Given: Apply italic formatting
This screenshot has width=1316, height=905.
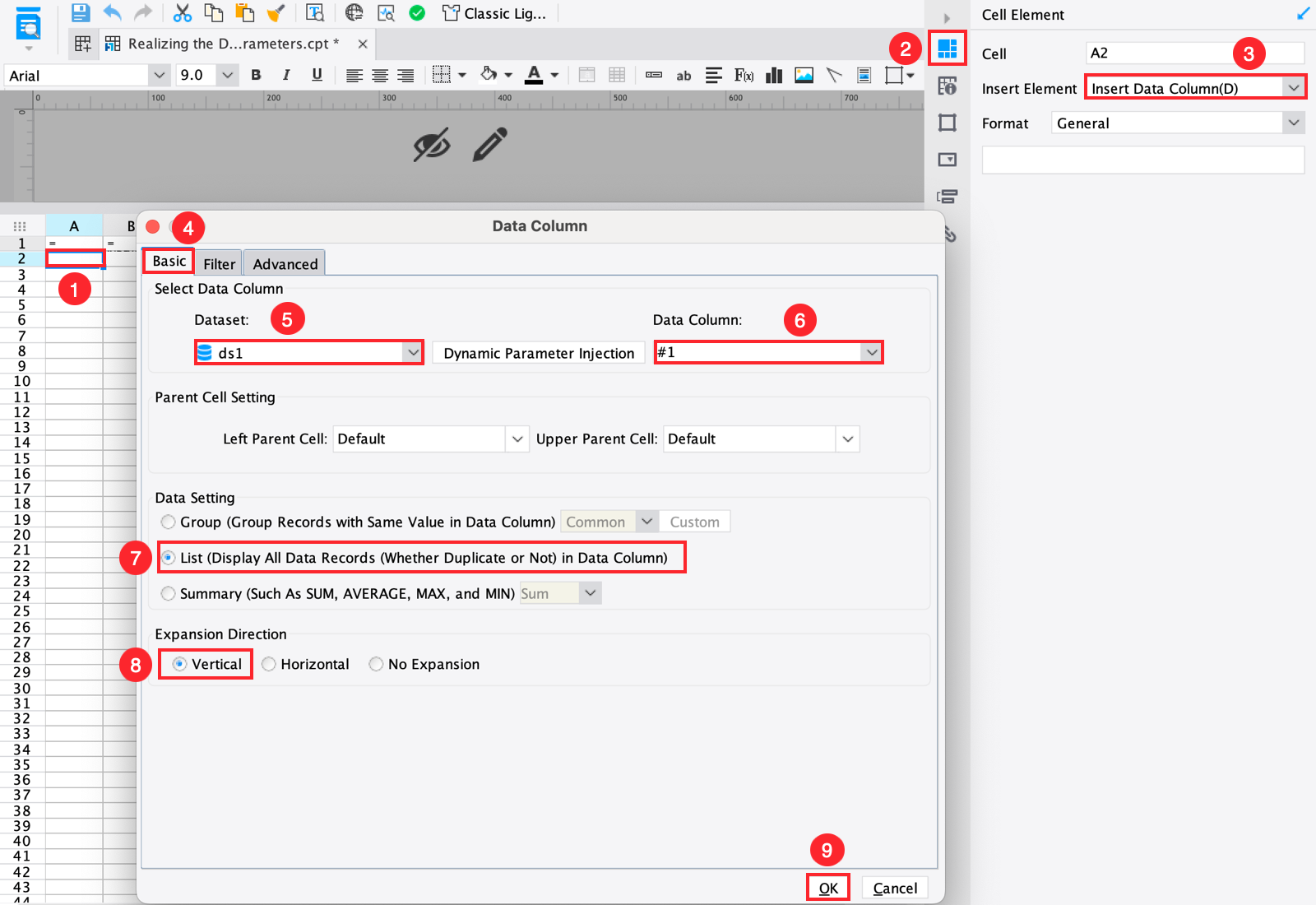Looking at the screenshot, I should [286, 75].
